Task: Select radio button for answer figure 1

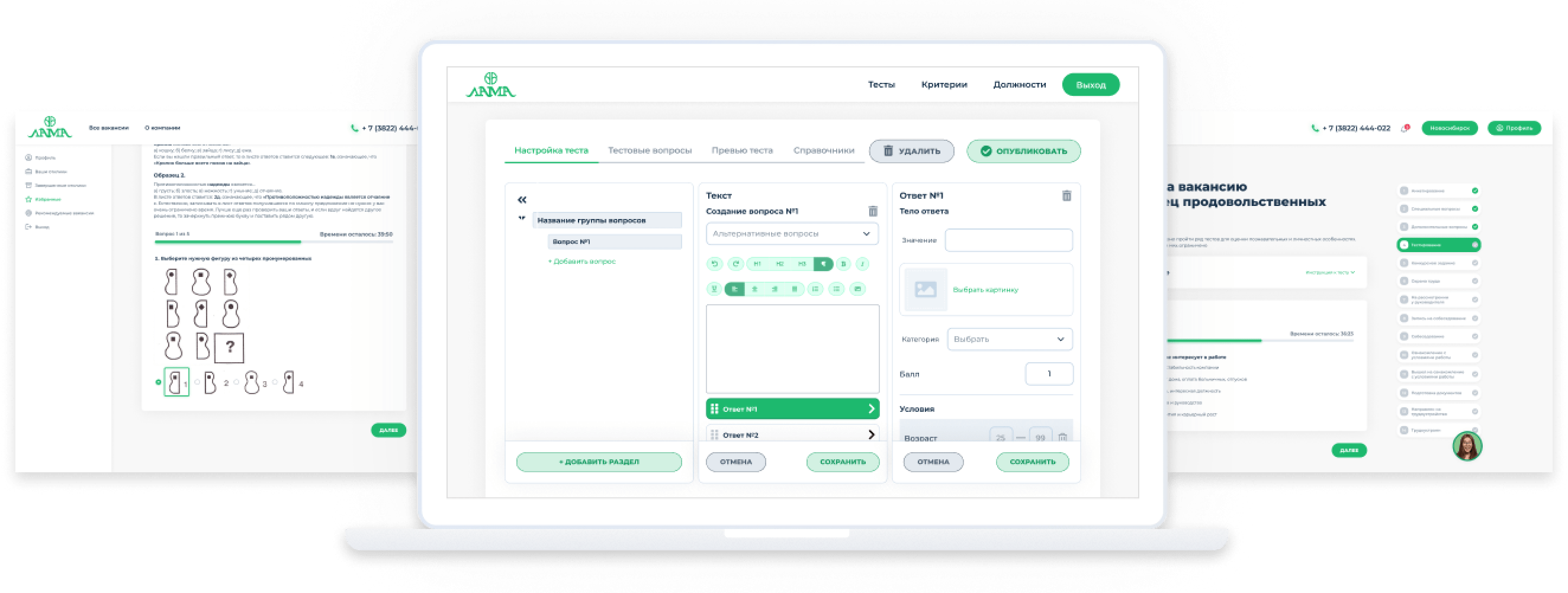Action: pos(158,382)
